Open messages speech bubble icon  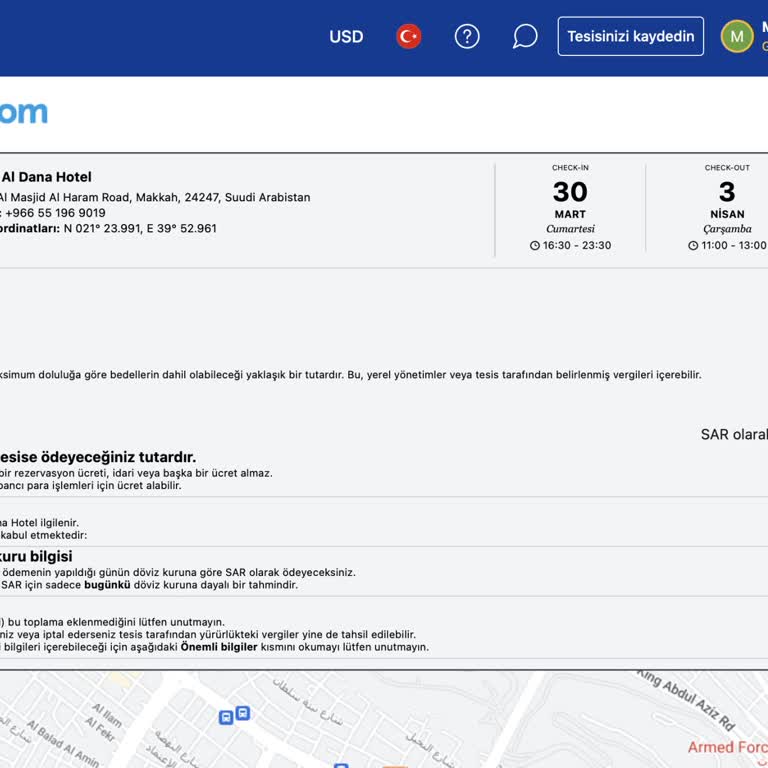coord(525,36)
